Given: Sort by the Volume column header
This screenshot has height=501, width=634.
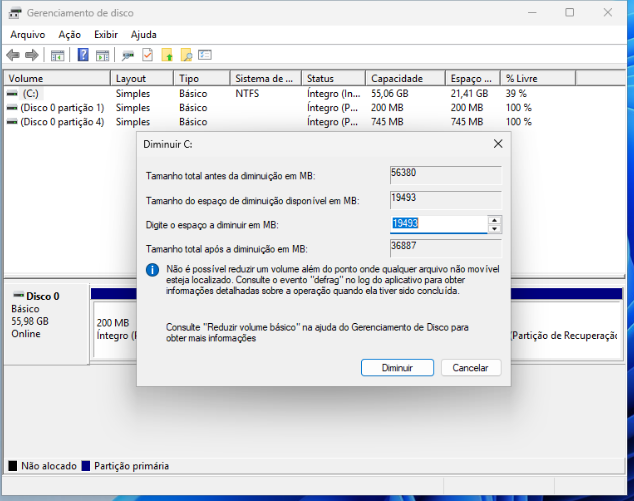Looking at the screenshot, I should [57, 78].
